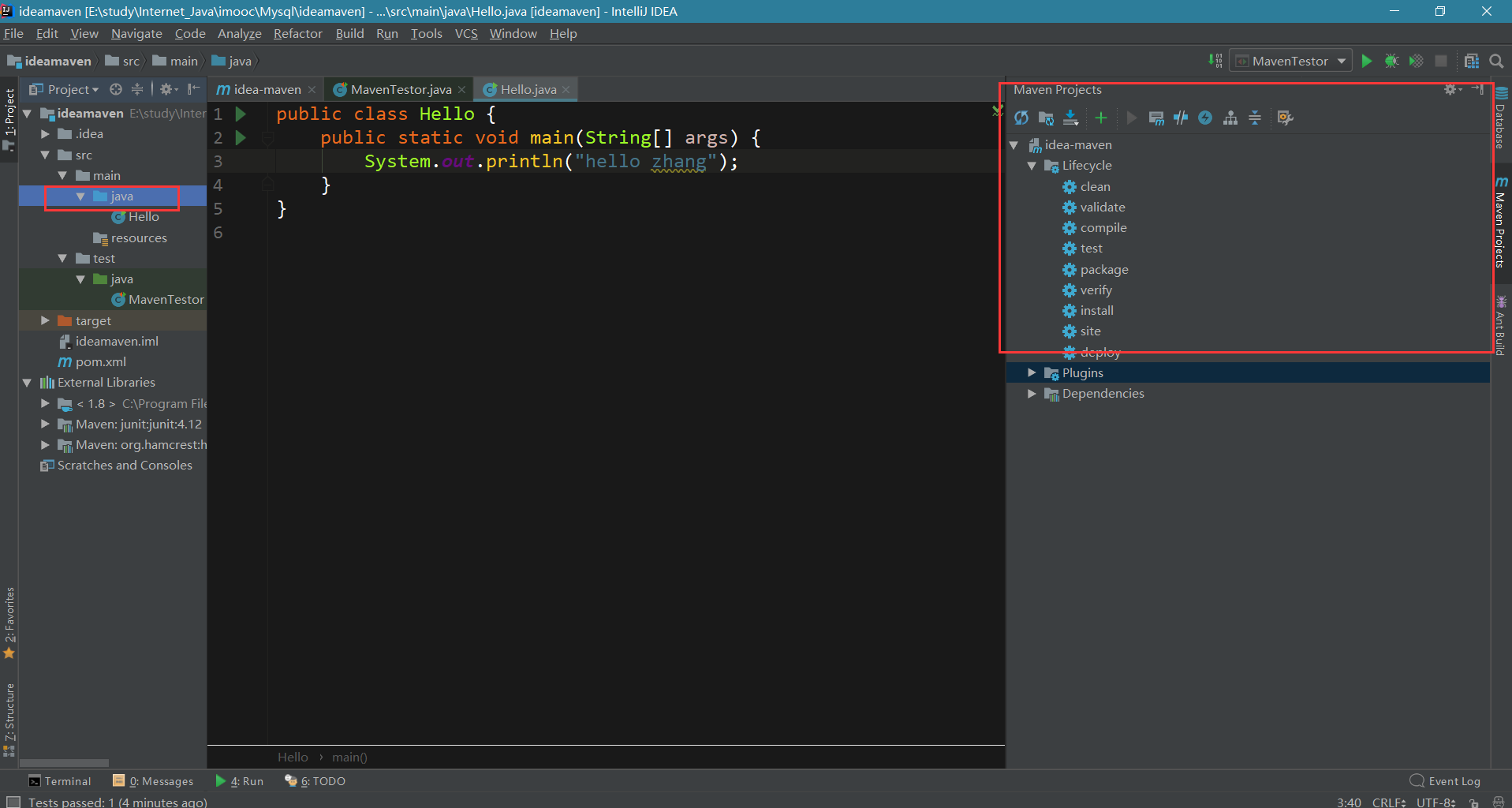This screenshot has width=1512, height=808.
Task: Run selected Maven build arrow
Action: 1131,118
